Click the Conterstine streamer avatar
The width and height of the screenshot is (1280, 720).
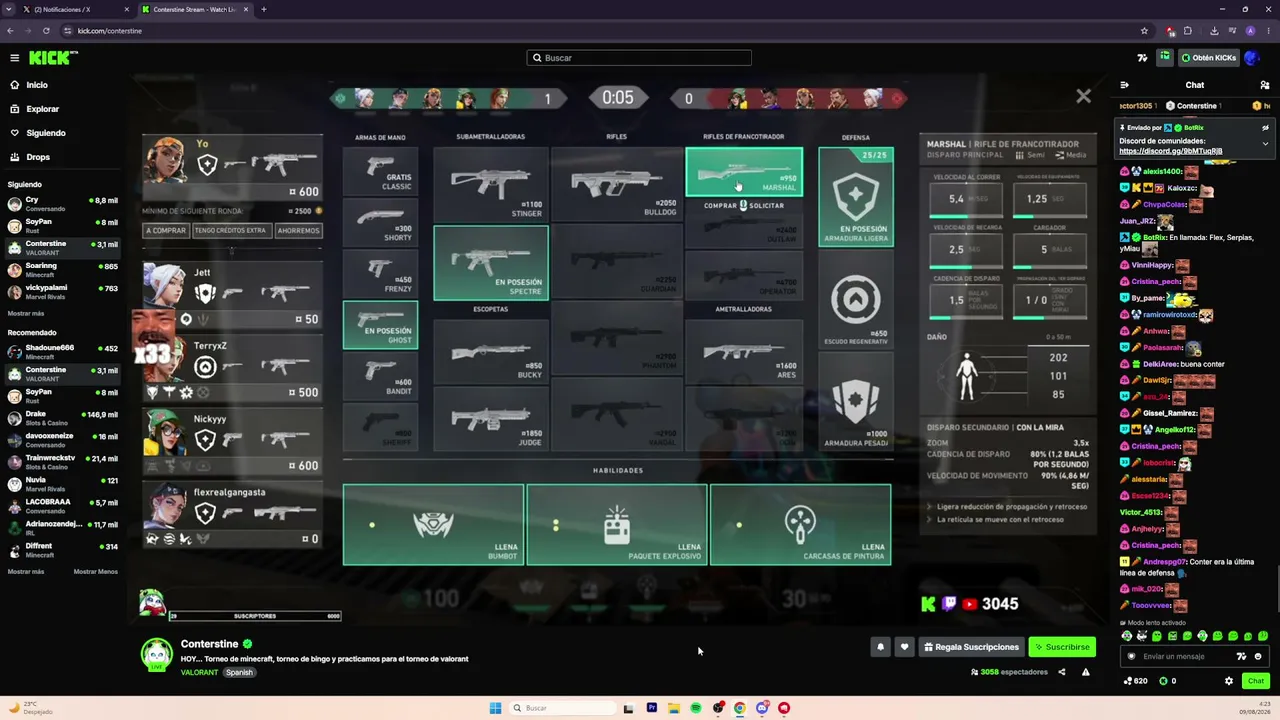click(x=157, y=654)
